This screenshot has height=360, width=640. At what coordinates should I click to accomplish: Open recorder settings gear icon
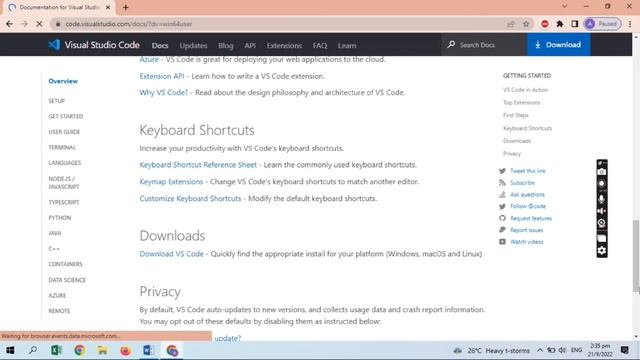tap(602, 250)
